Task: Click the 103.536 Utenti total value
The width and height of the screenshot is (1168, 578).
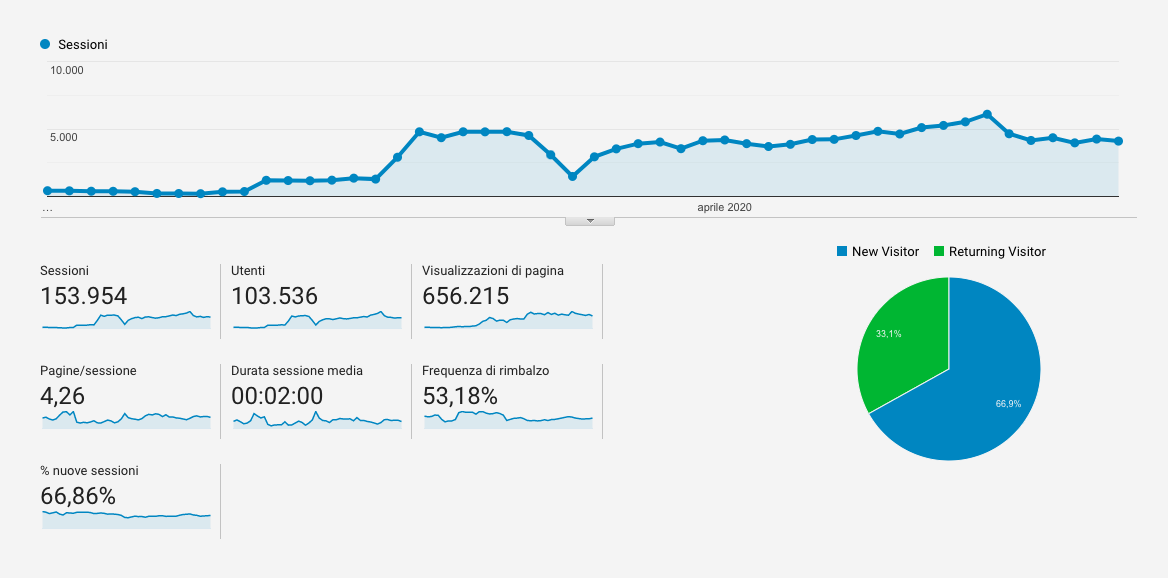Action: [274, 296]
